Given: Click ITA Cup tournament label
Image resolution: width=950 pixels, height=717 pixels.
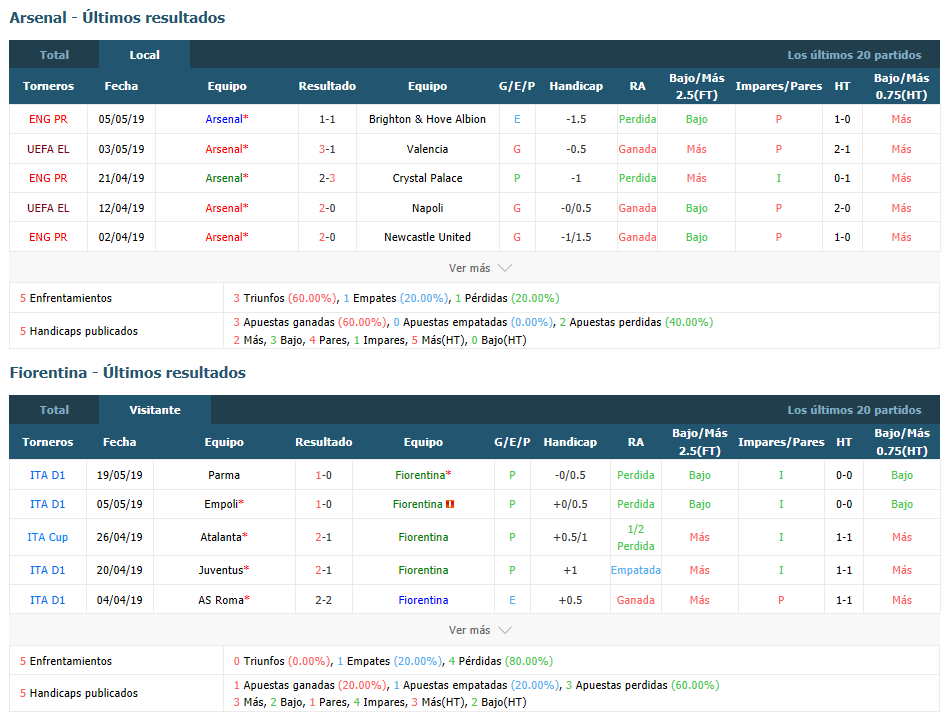Looking at the screenshot, I should coord(47,537).
